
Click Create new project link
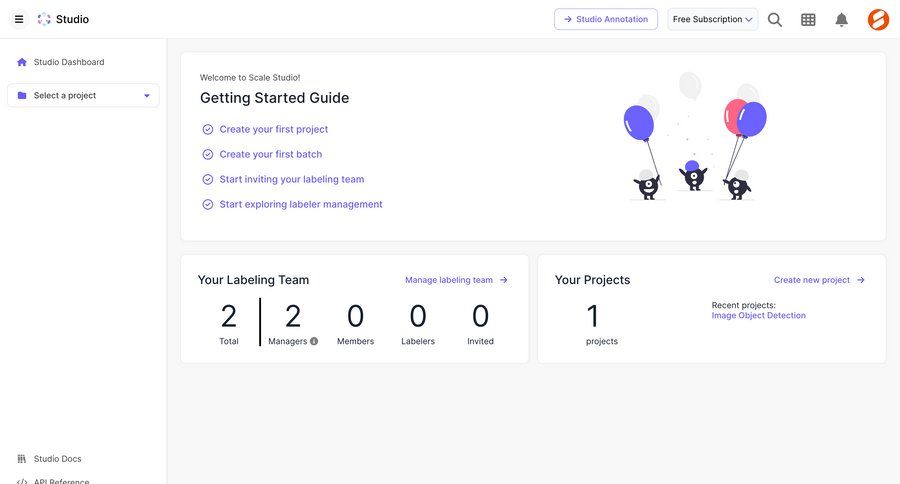point(812,280)
